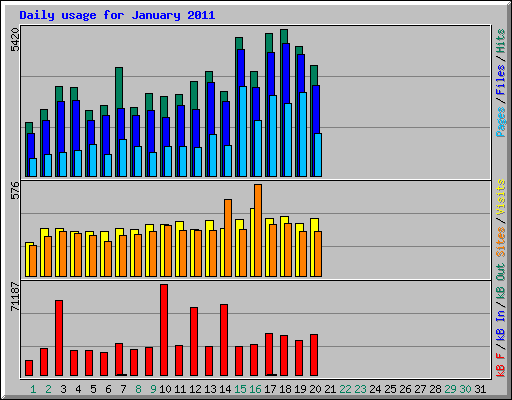
Task: Click day 7 on the x-axis
Action: (x=123, y=389)
